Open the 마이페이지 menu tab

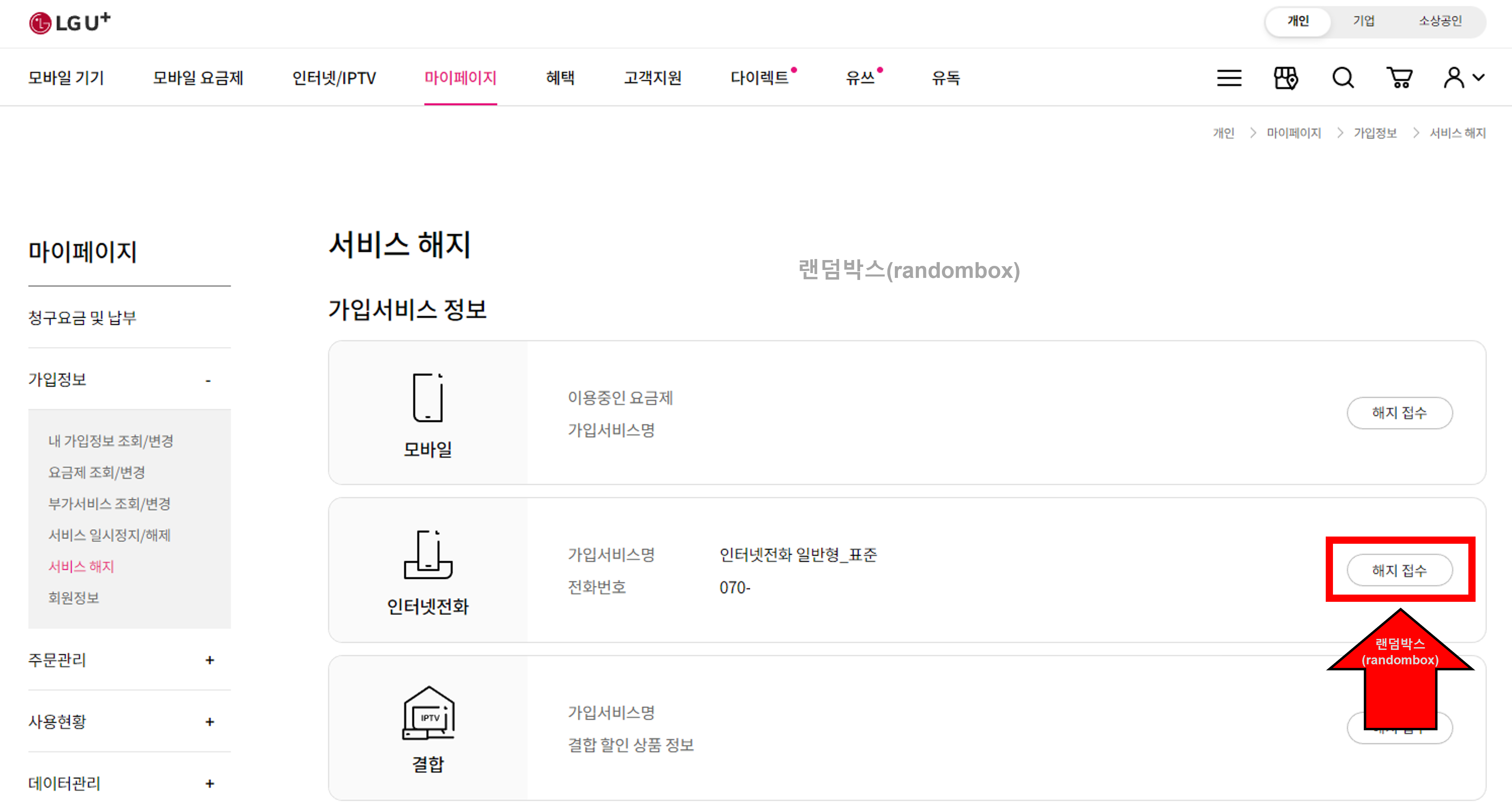point(461,78)
